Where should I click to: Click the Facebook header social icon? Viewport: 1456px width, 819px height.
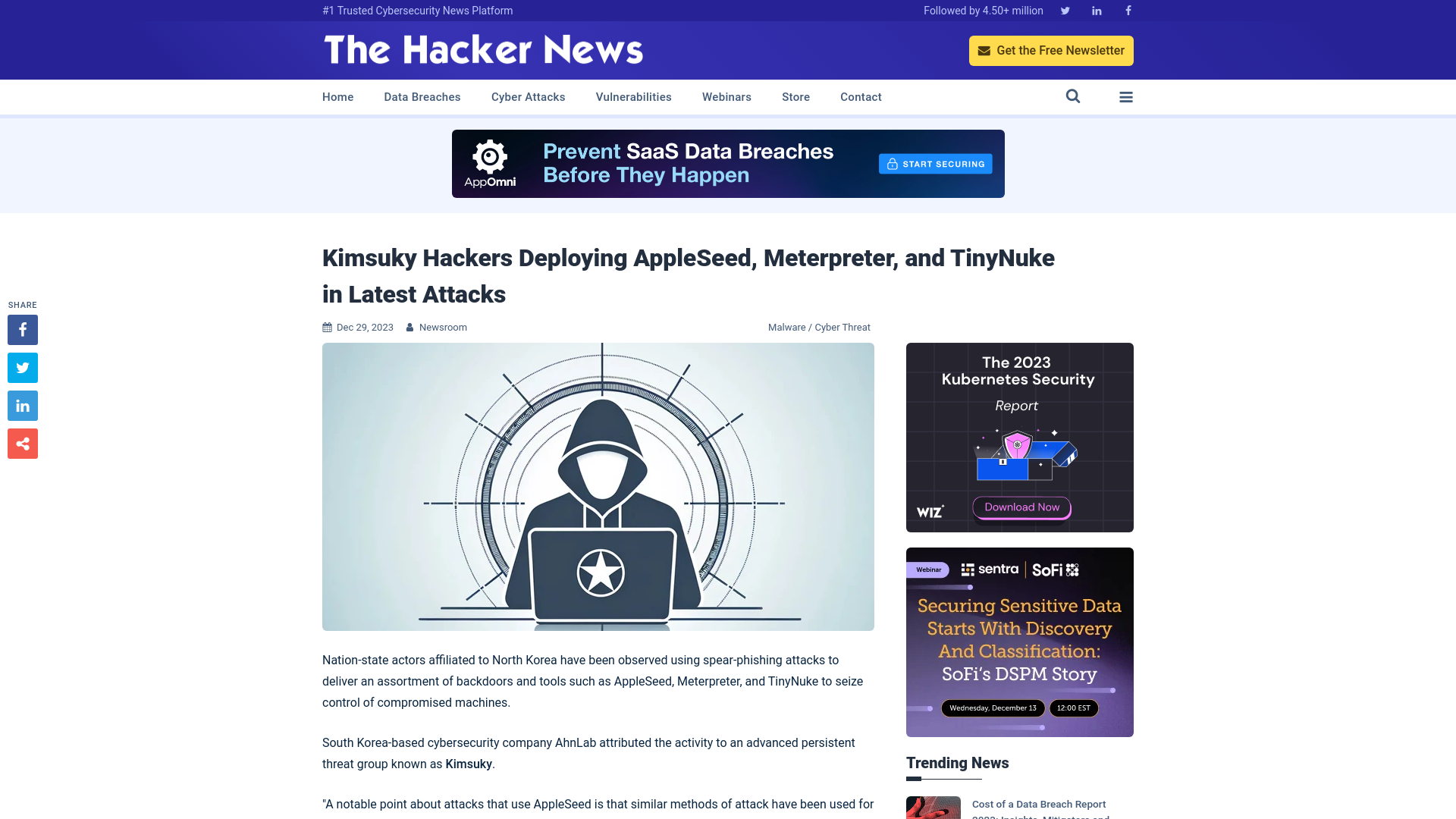click(1128, 10)
